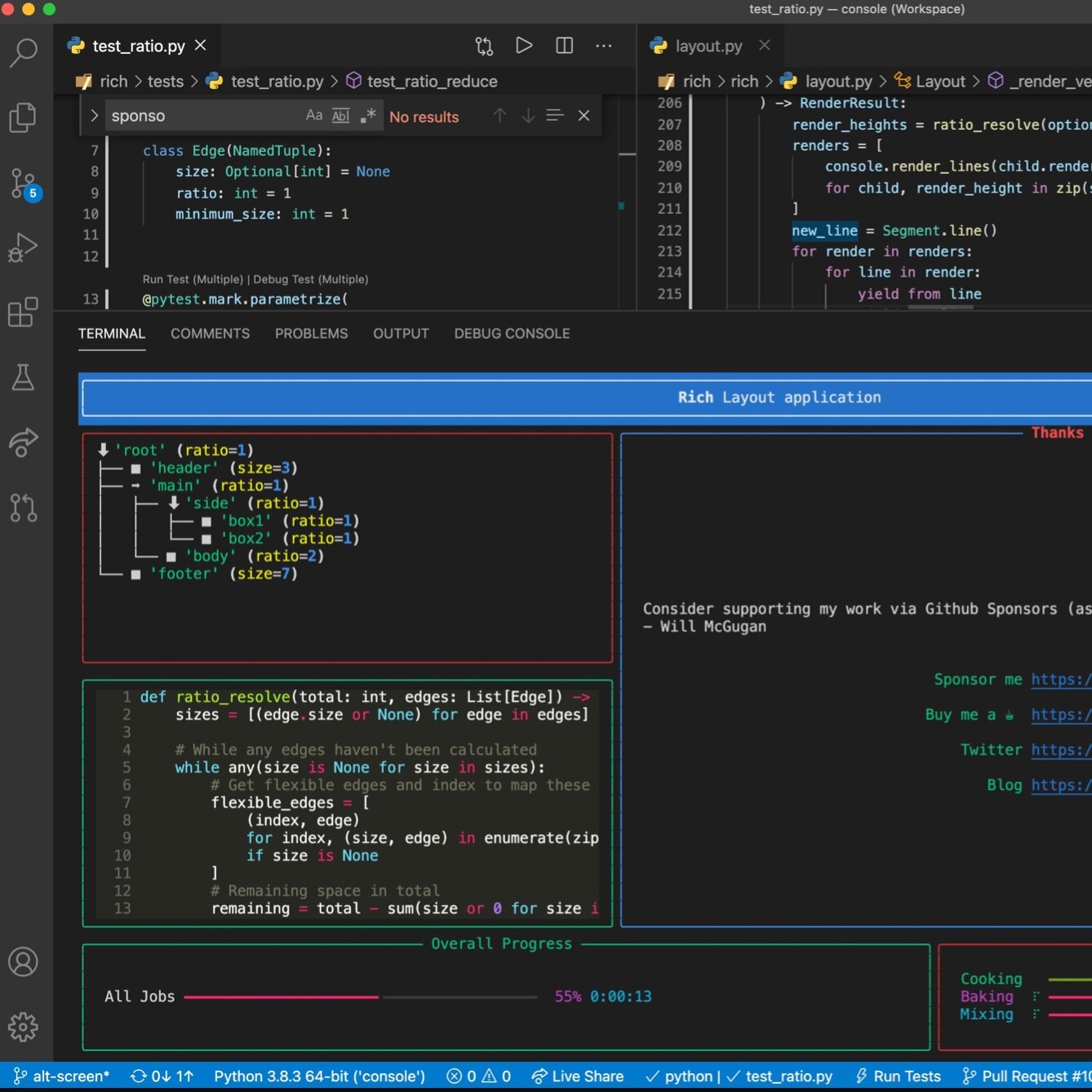This screenshot has height=1092, width=1092.
Task: Split the editor to the right
Action: (564, 46)
